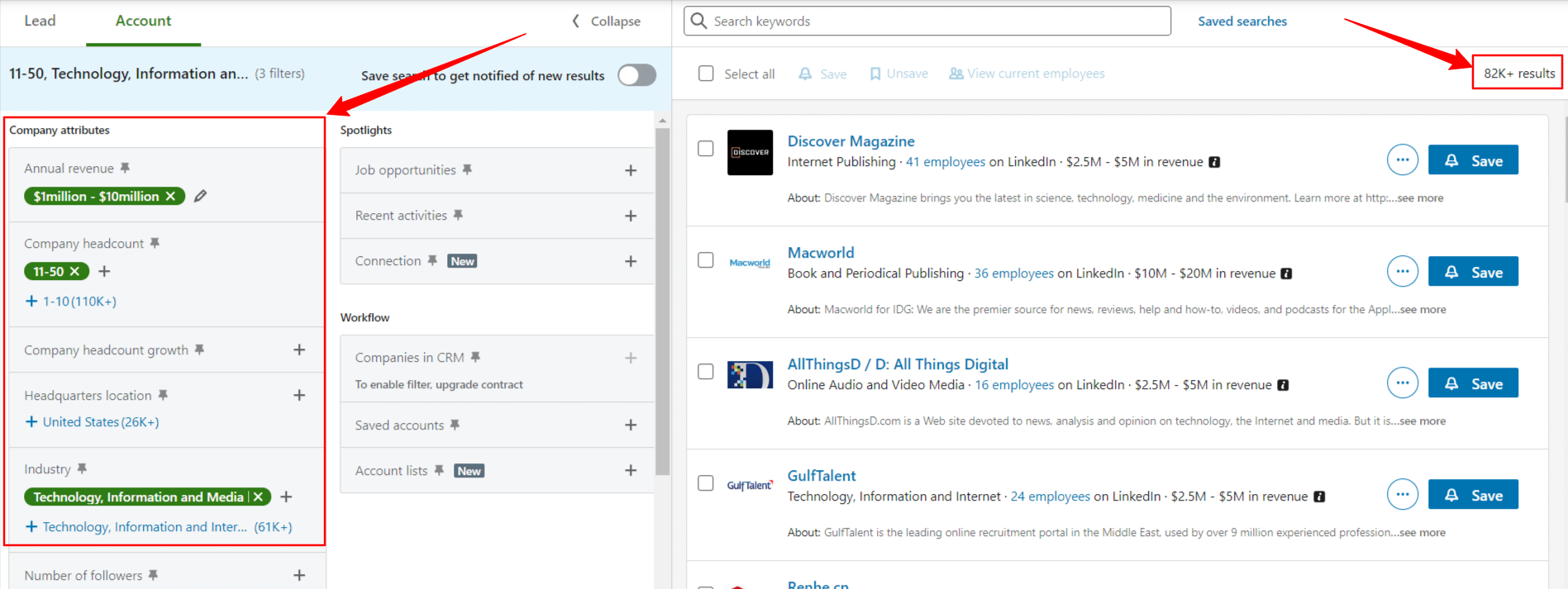Click the View current employees icon

[x=956, y=74]
